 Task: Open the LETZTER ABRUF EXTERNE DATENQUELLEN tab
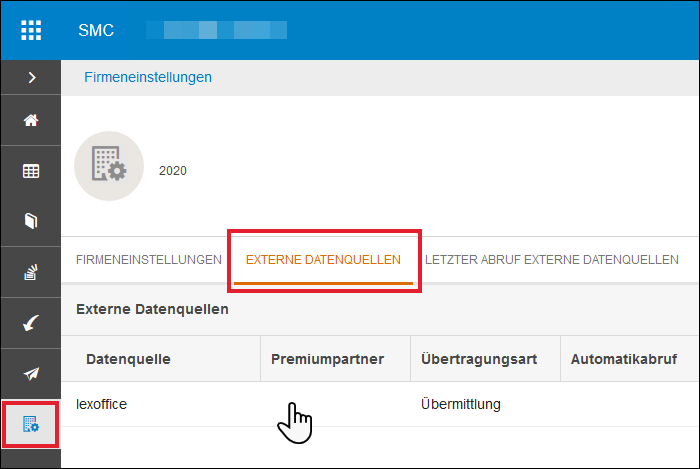pos(552,260)
